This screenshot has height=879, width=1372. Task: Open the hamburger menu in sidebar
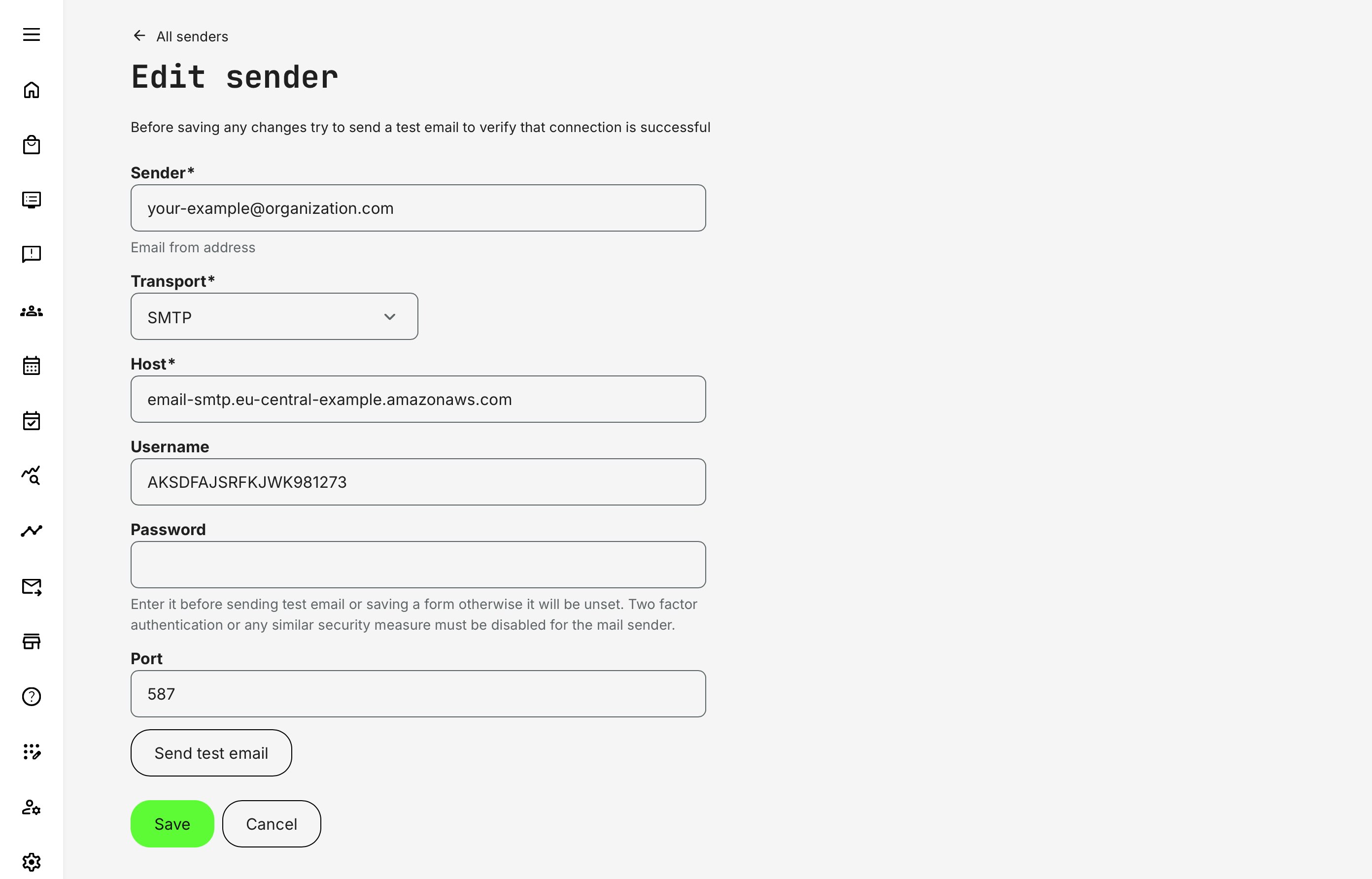coord(32,35)
